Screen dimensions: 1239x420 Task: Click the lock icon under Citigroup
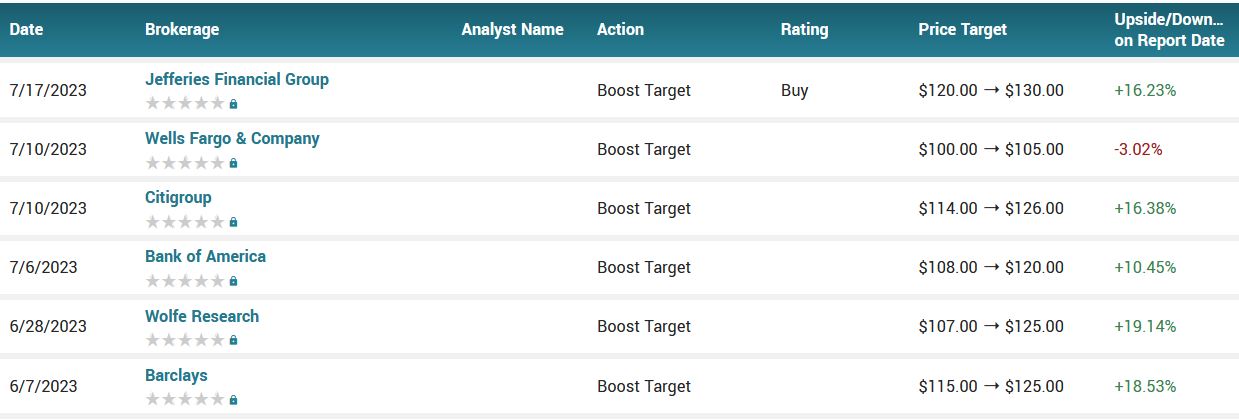click(x=233, y=221)
